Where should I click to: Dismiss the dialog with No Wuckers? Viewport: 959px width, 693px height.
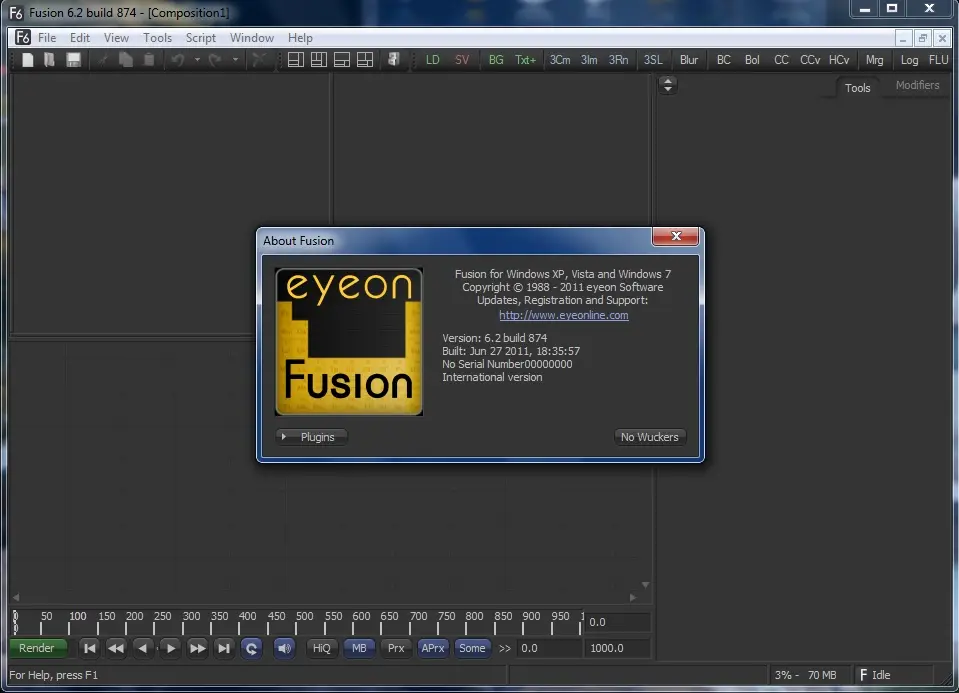pos(650,437)
